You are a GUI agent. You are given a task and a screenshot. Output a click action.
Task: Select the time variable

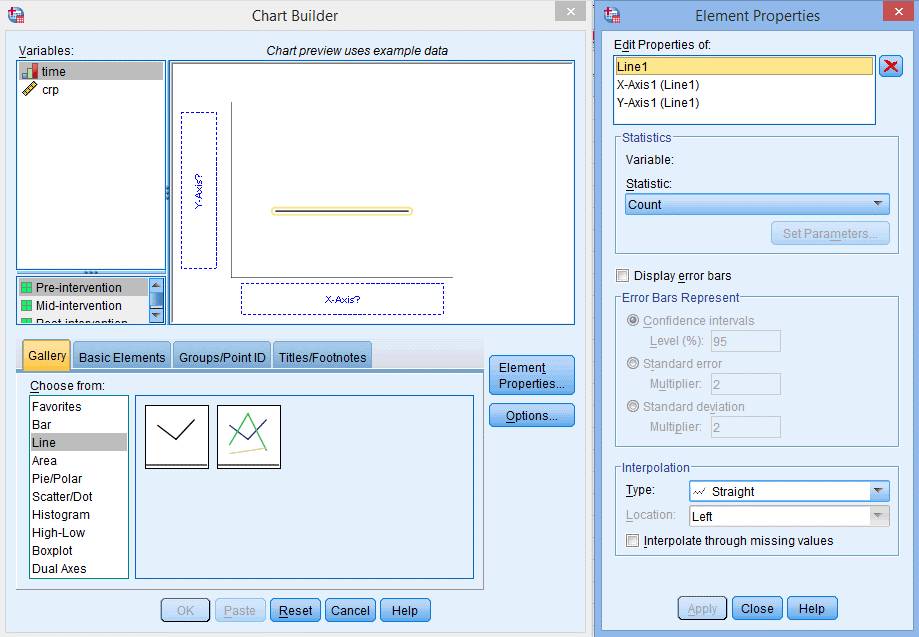[91, 71]
